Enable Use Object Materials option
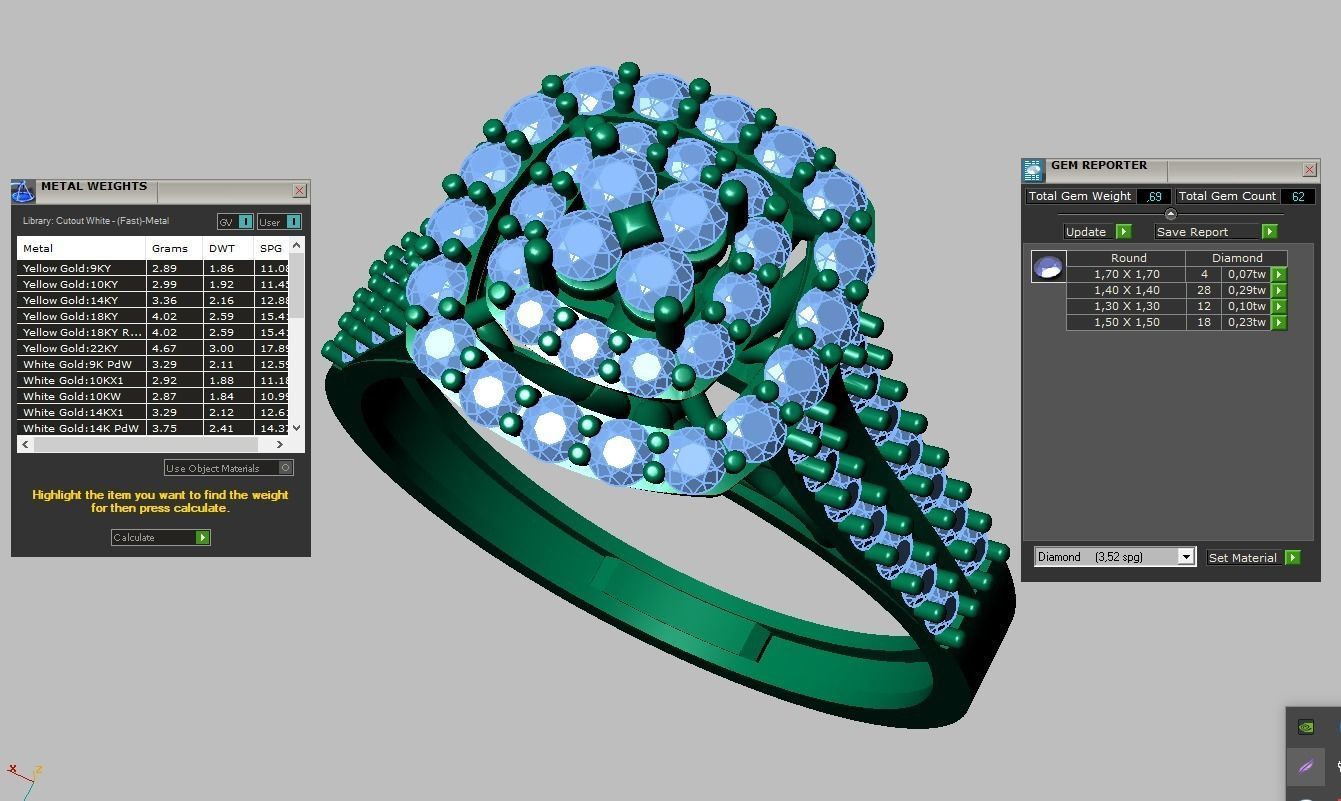 228,468
